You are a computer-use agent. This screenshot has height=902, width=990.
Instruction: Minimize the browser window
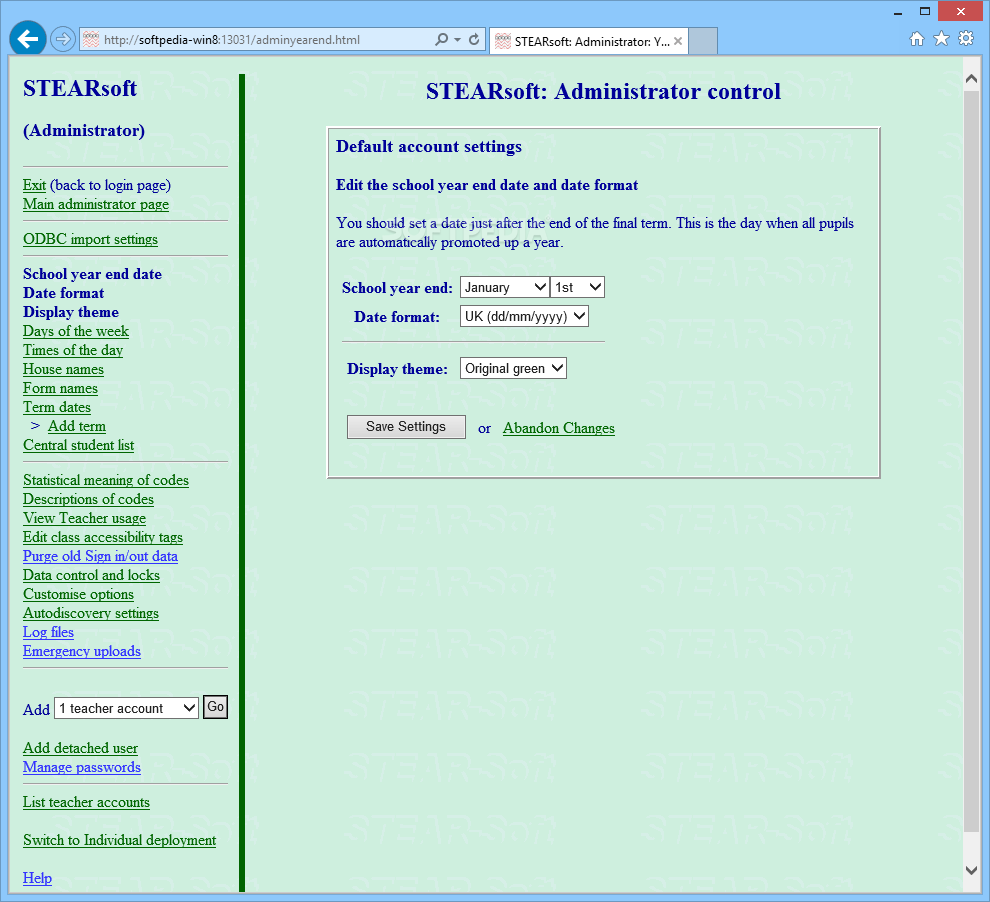(x=898, y=12)
